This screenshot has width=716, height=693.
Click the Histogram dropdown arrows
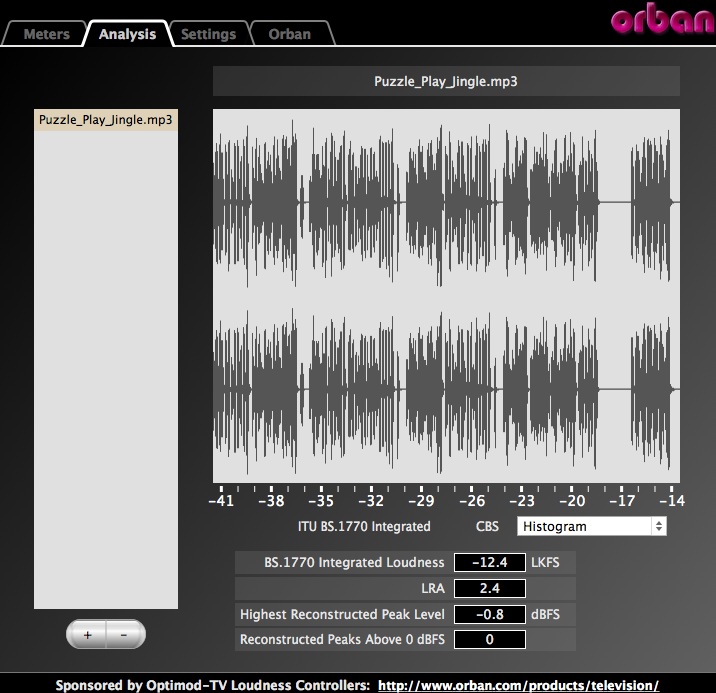click(658, 526)
